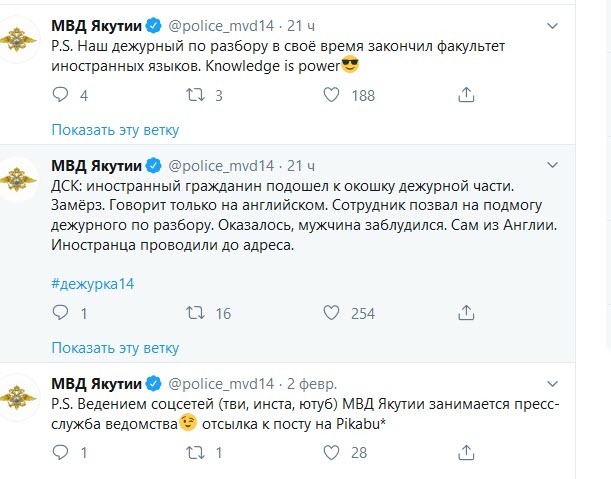Reply to the Pikabu tweet

click(x=60, y=452)
